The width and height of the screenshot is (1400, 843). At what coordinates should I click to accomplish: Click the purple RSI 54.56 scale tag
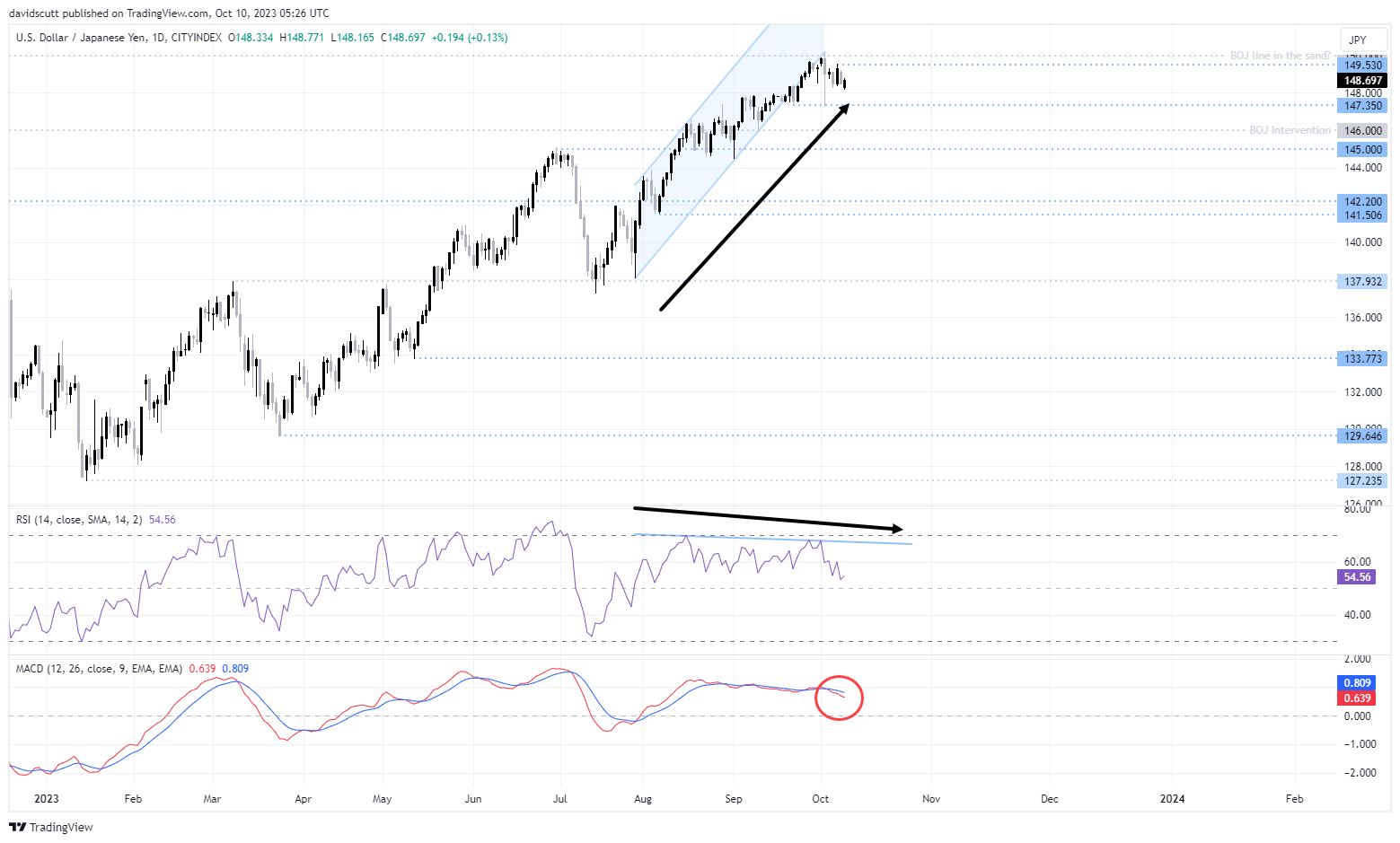(x=1356, y=577)
